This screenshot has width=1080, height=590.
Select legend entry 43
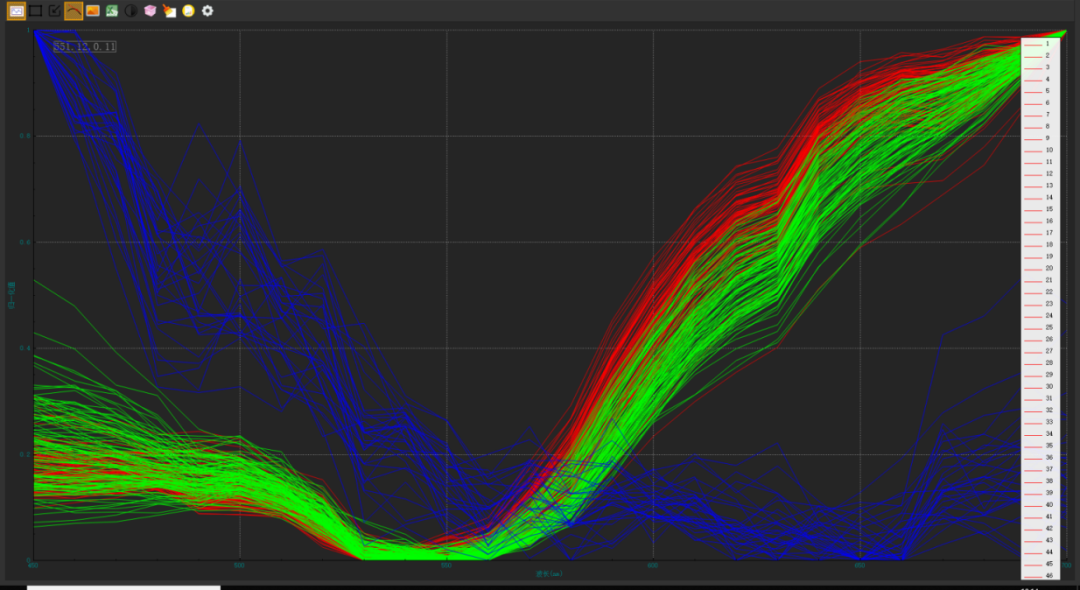tap(1040, 540)
